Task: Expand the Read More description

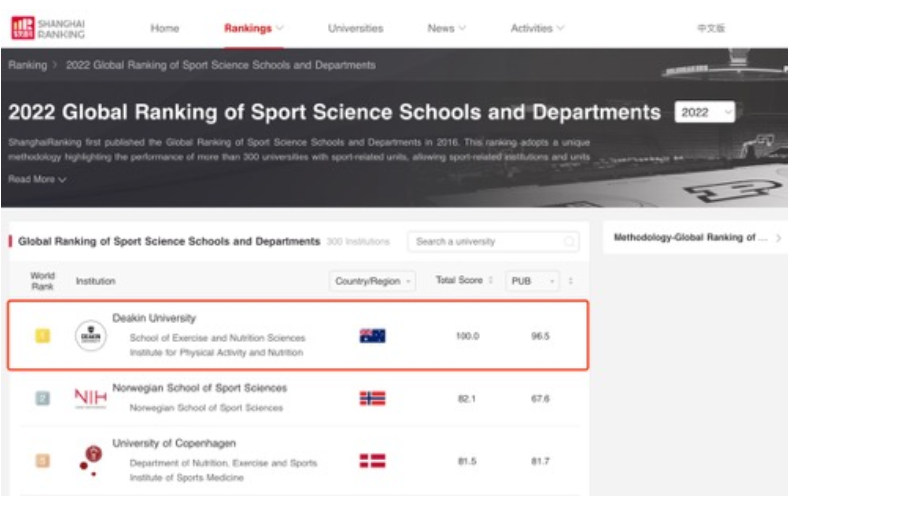Action: pyautogui.click(x=37, y=180)
